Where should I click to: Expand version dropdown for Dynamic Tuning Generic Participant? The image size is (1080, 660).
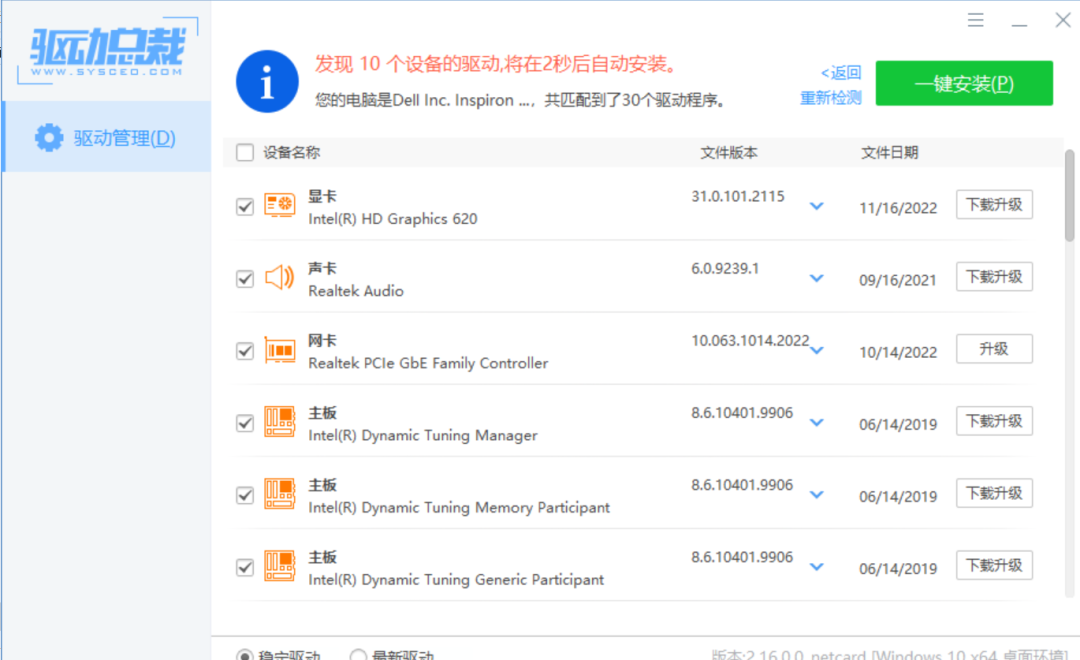[x=817, y=567]
